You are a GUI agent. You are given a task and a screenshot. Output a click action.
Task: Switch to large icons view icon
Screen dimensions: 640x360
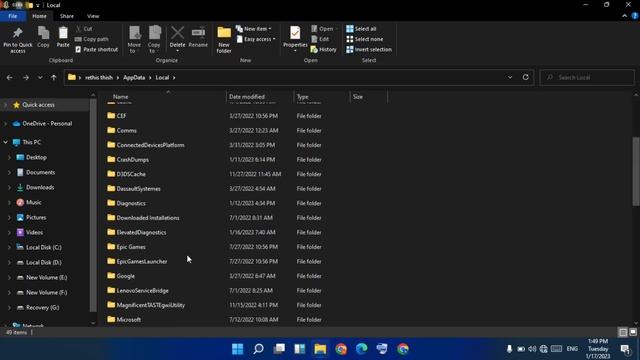tap(633, 332)
